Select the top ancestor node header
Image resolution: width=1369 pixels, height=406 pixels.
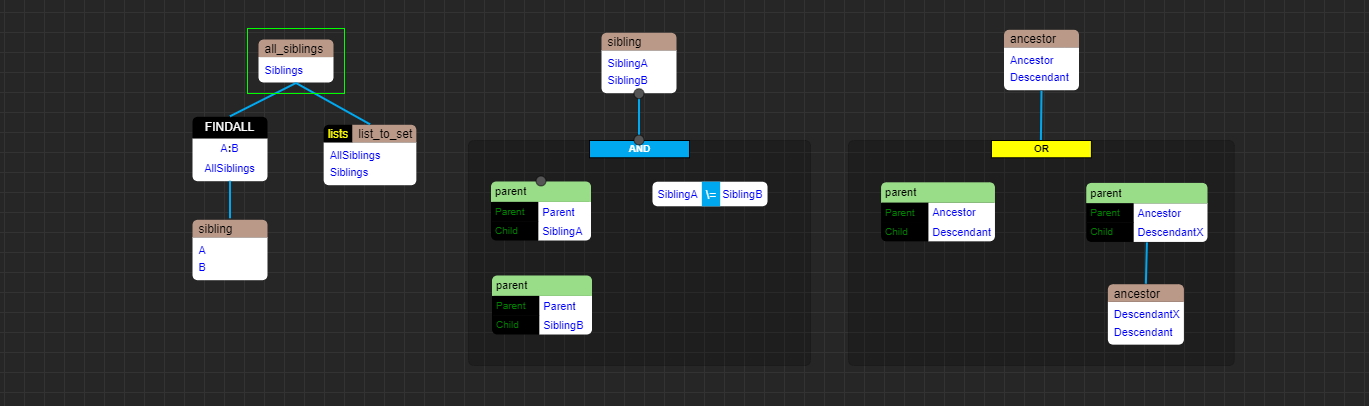[x=1041, y=39]
